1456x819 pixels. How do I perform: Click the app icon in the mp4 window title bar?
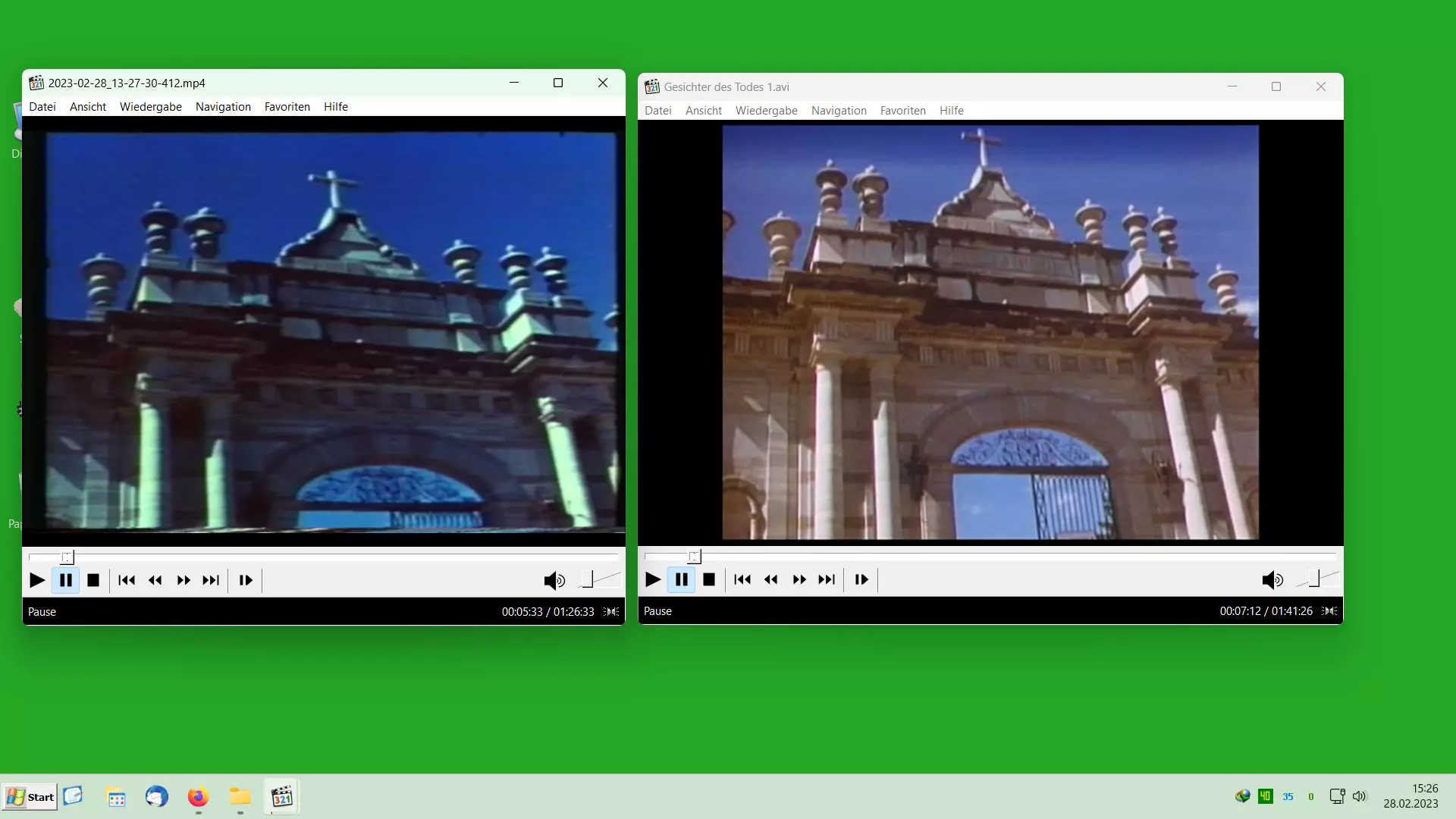click(x=36, y=83)
